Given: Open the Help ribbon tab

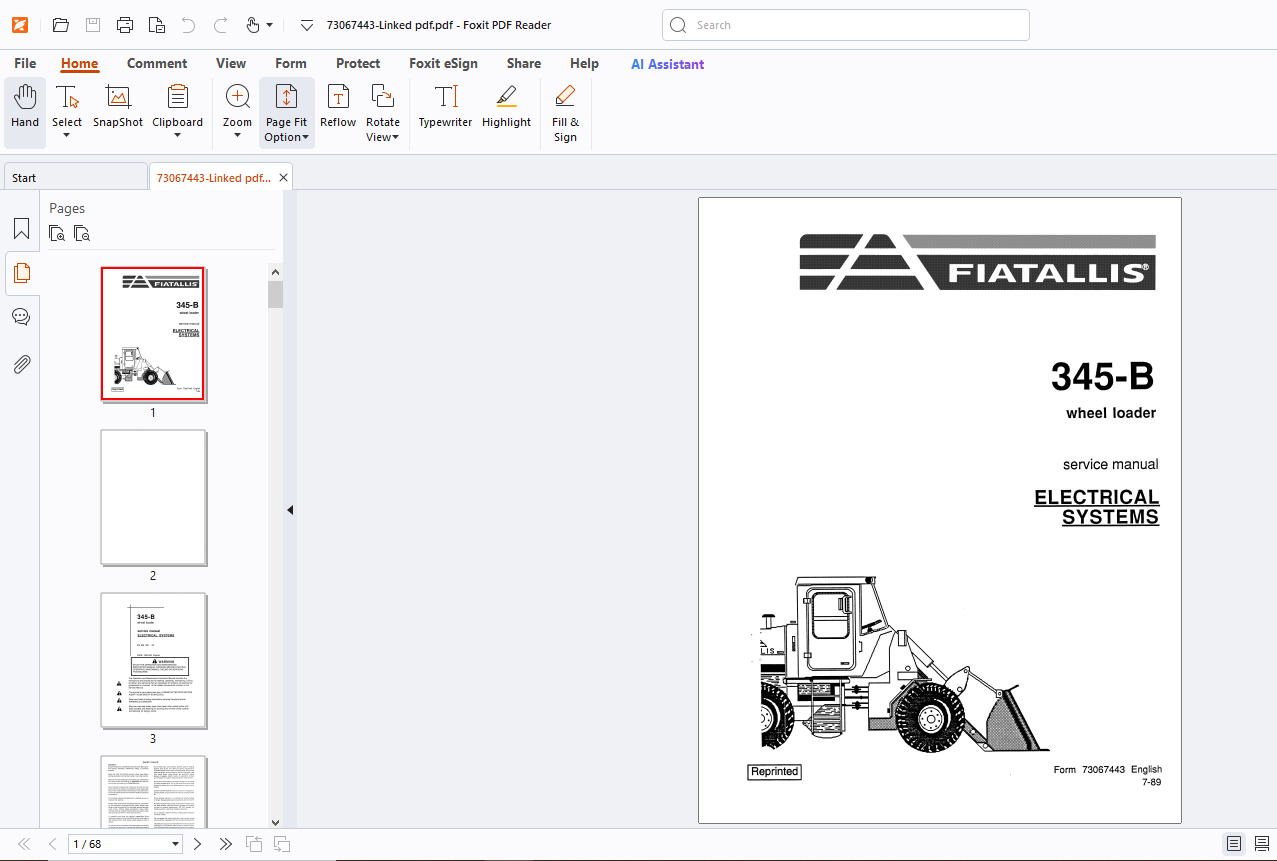Looking at the screenshot, I should [584, 63].
